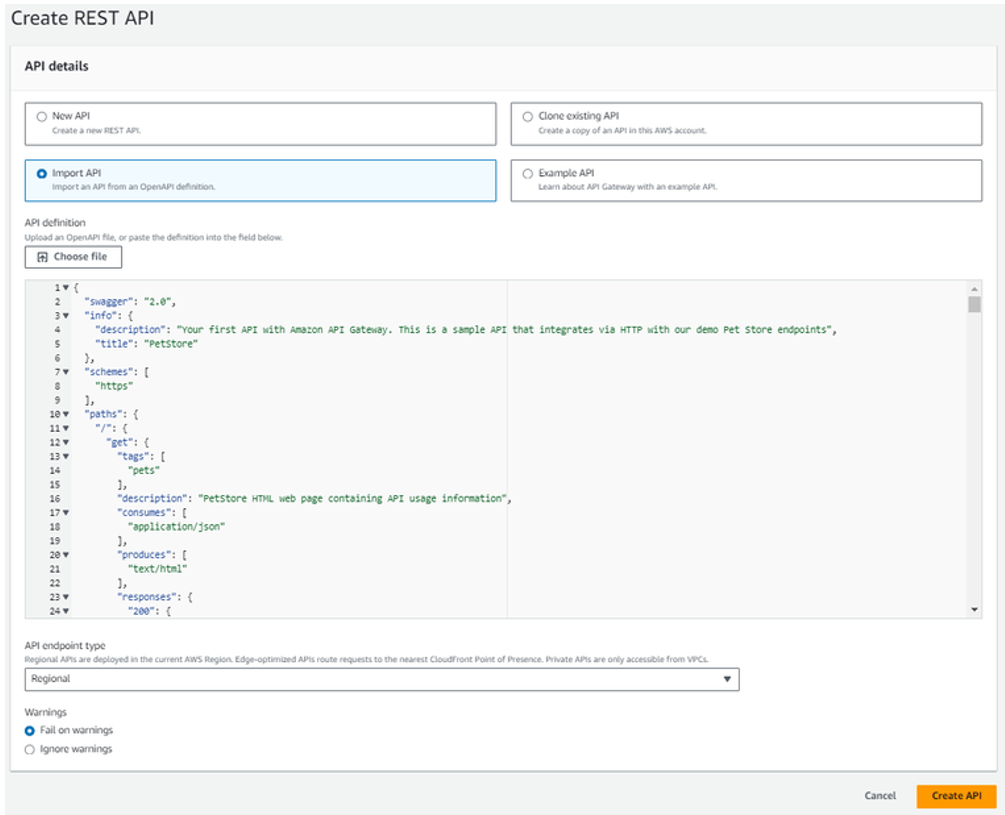Viewport: 1005px width, 815px height.
Task: Click the Create API button
Action: [x=956, y=796]
